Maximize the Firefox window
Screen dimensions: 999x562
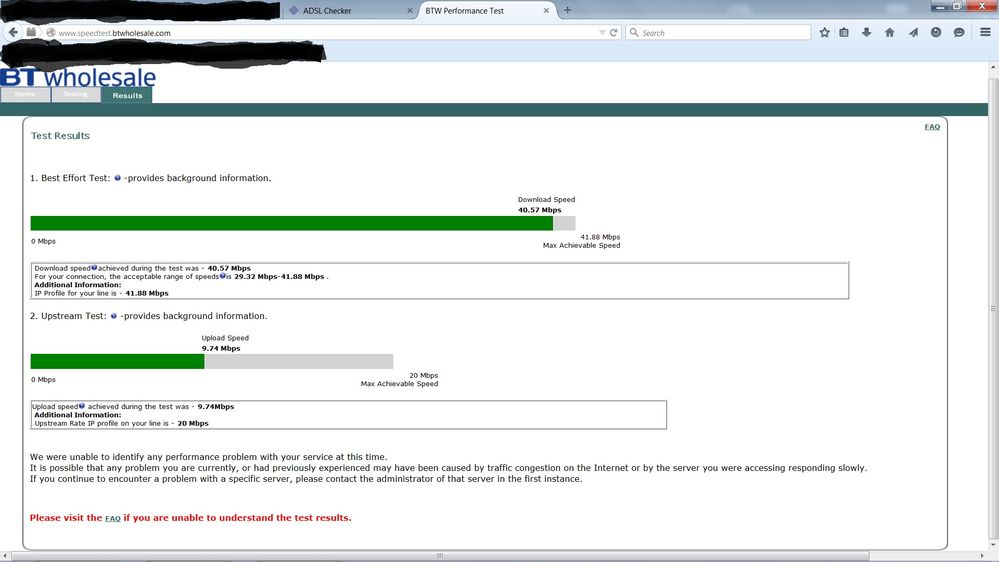click(957, 6)
